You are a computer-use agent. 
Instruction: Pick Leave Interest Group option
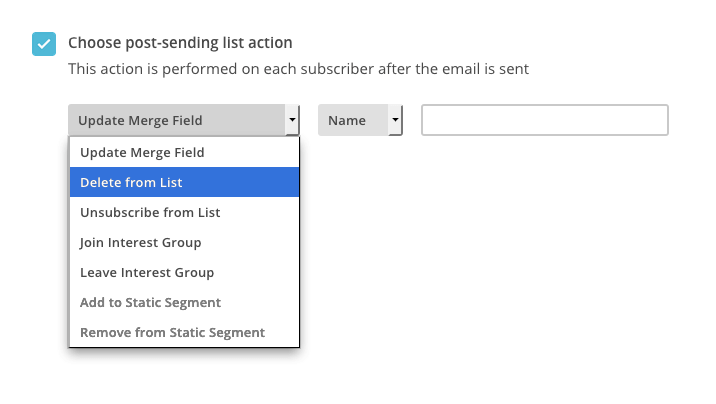(x=184, y=273)
